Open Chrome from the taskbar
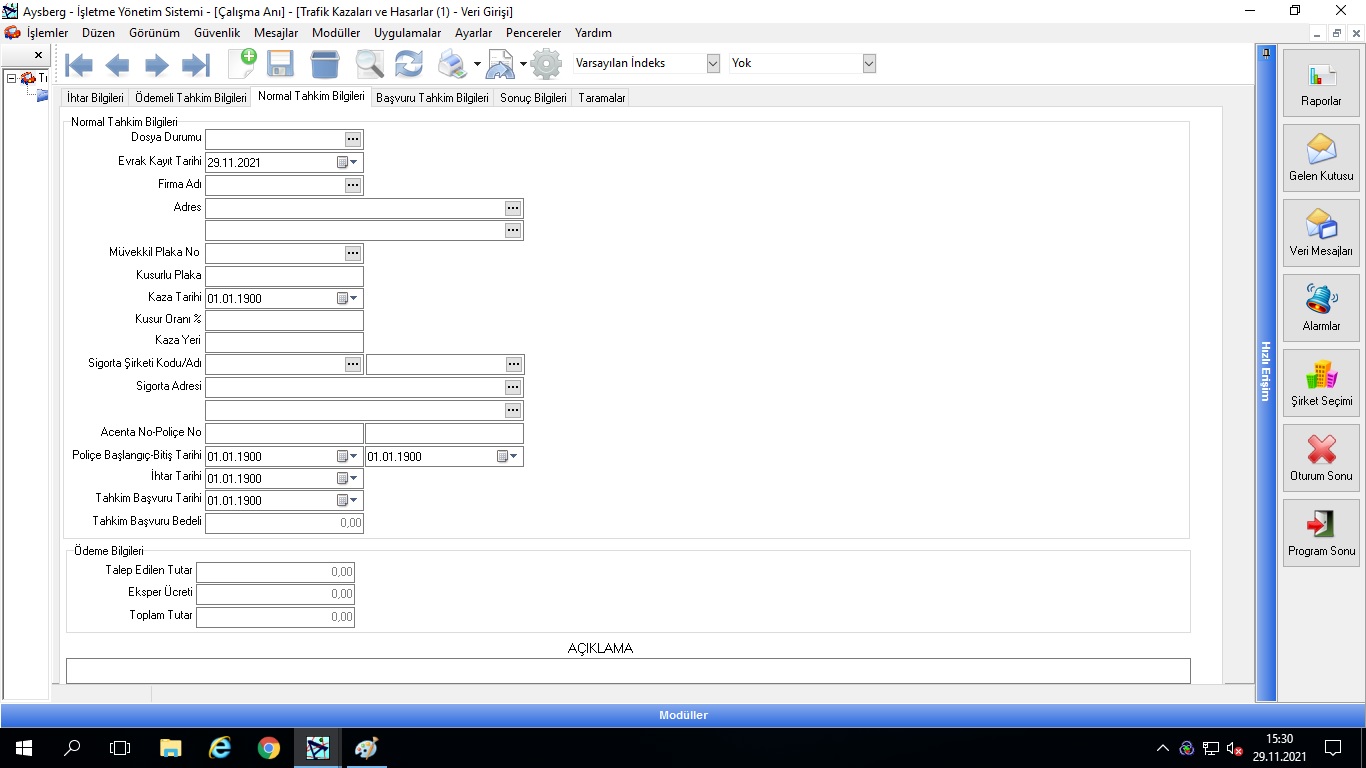Screen dimensions: 1366x768 click(x=268, y=747)
